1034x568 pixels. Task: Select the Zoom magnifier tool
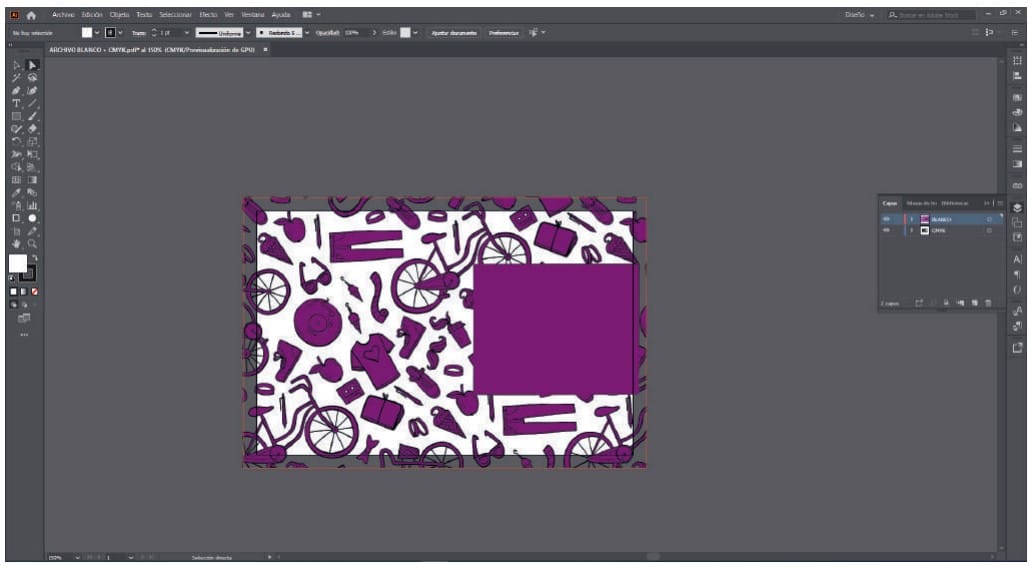pyautogui.click(x=32, y=243)
